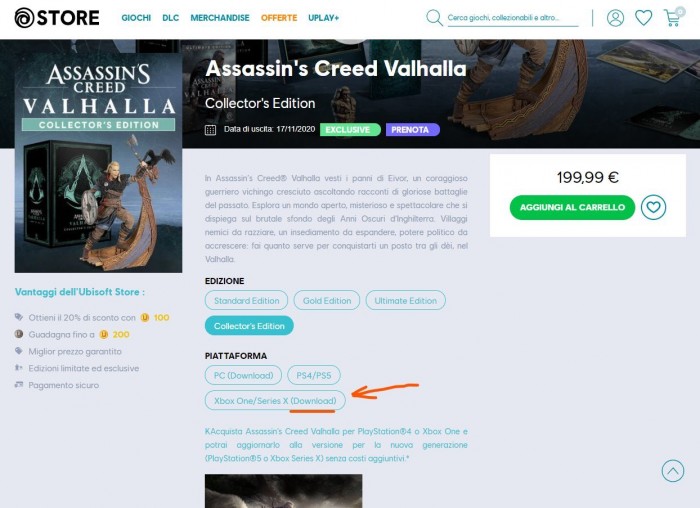Click the PRENOTA badge

pos(413,129)
